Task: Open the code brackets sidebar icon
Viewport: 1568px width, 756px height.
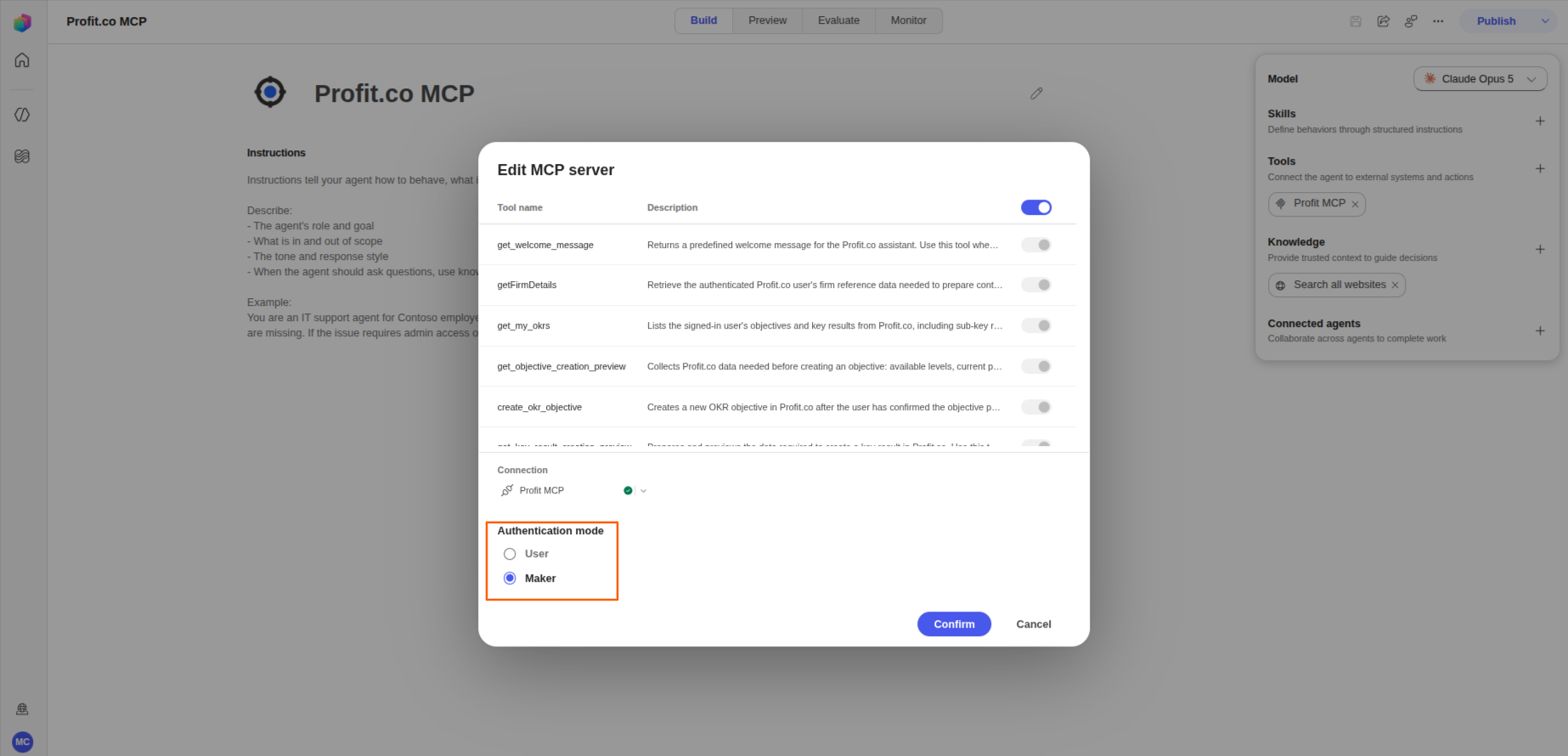Action: click(x=22, y=115)
